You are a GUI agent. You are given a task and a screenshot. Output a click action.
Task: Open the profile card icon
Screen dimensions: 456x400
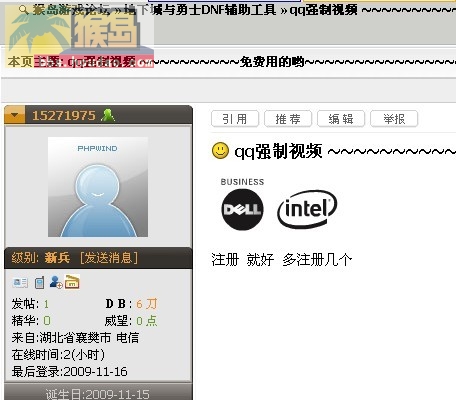tap(20, 283)
